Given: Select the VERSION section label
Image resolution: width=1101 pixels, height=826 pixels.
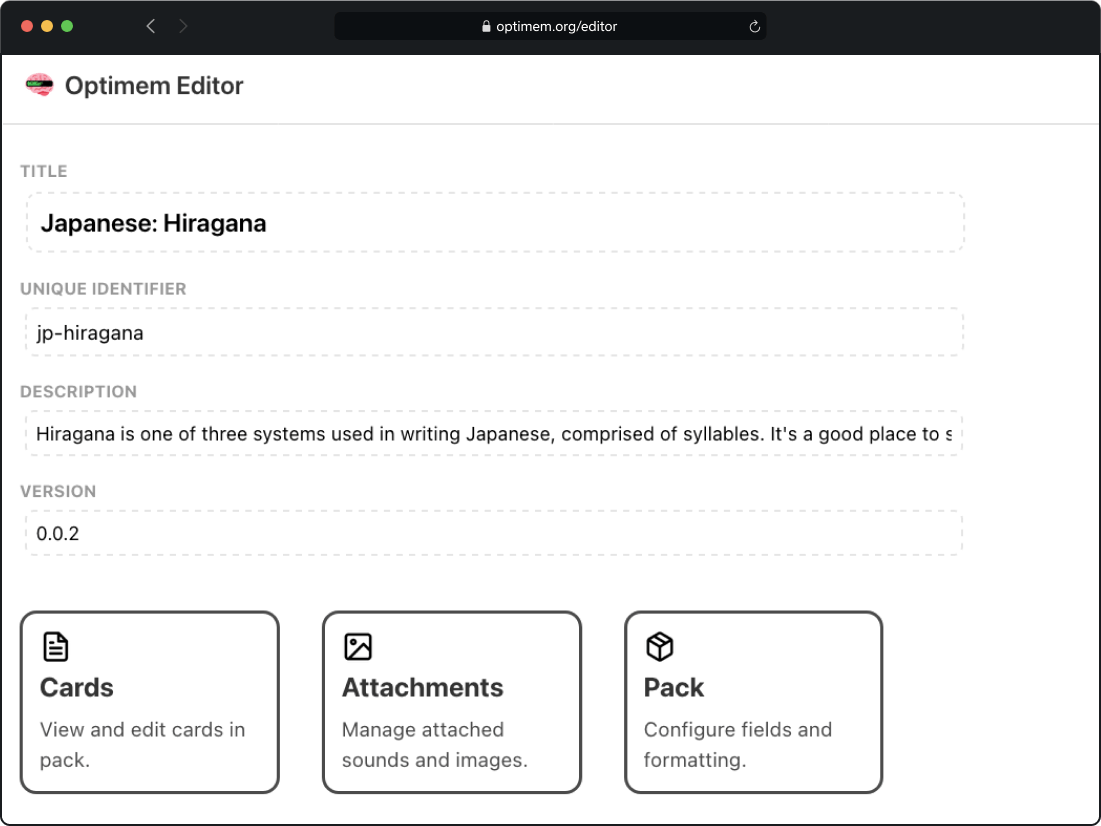Looking at the screenshot, I should pos(58,491).
